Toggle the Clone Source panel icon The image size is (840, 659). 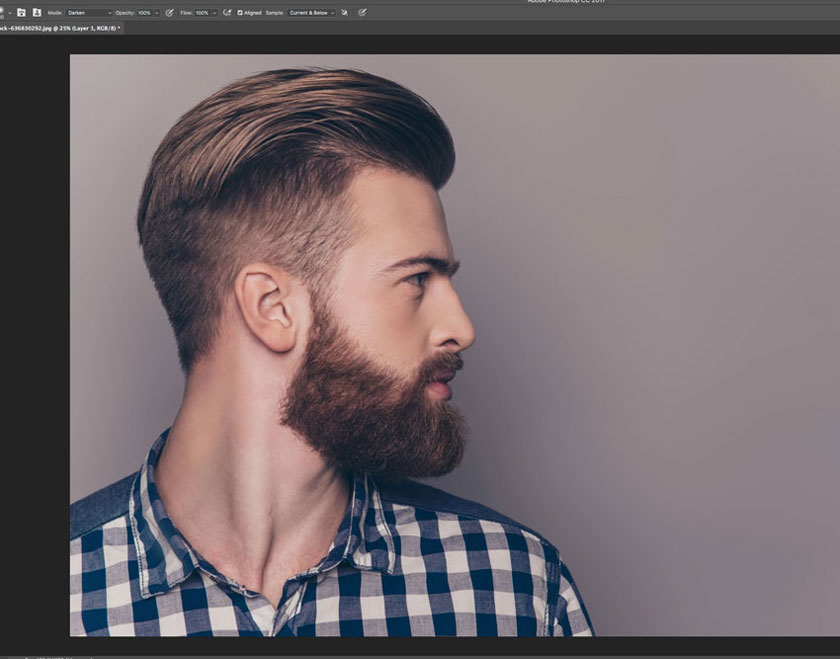click(x=37, y=12)
